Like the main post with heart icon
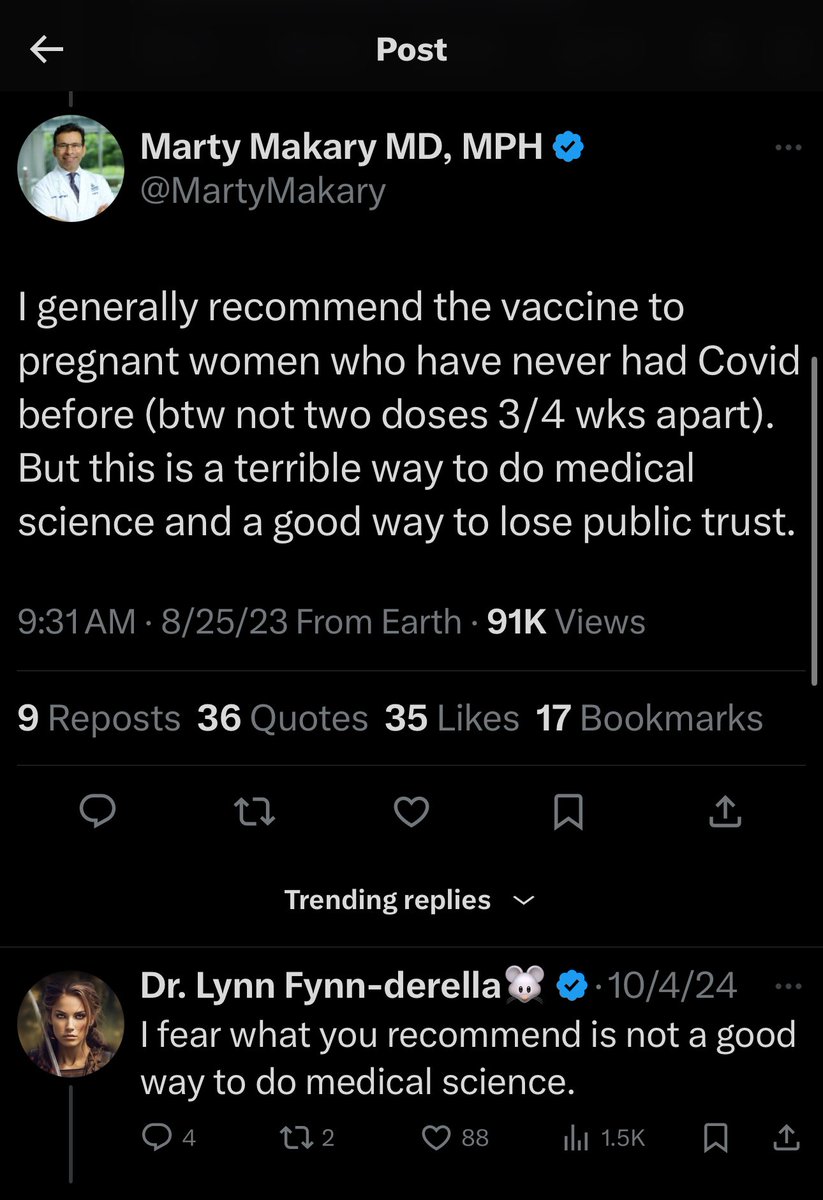Viewport: 823px width, 1200px height. [411, 815]
